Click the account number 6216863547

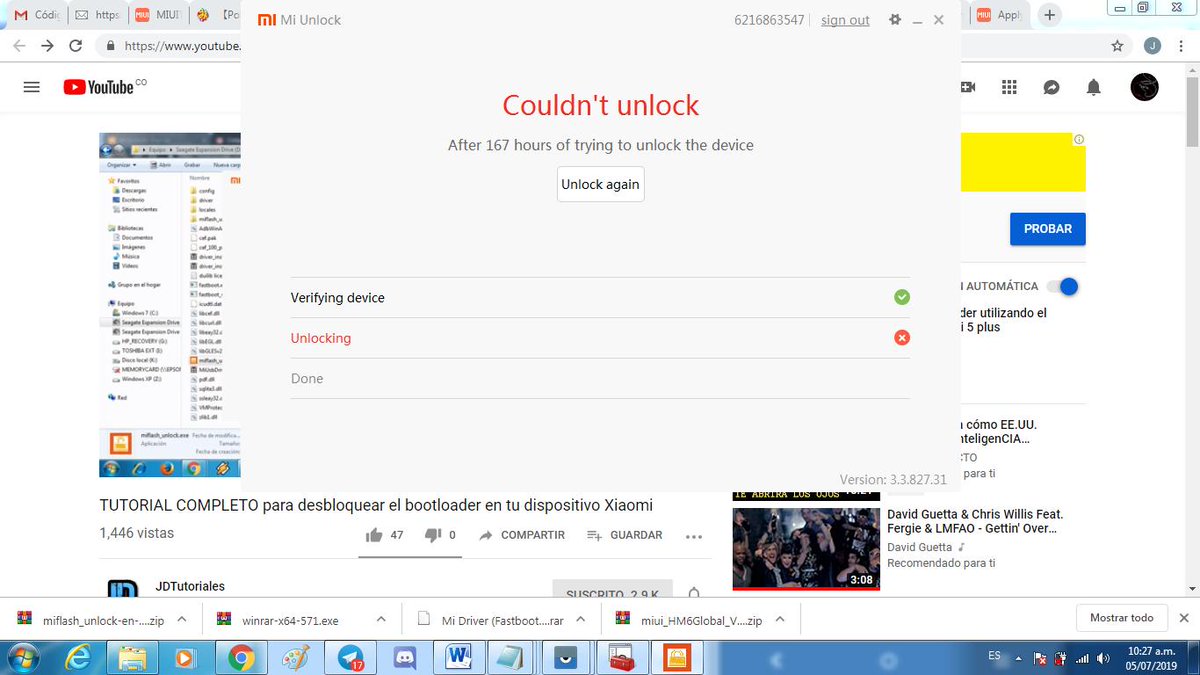(x=769, y=20)
